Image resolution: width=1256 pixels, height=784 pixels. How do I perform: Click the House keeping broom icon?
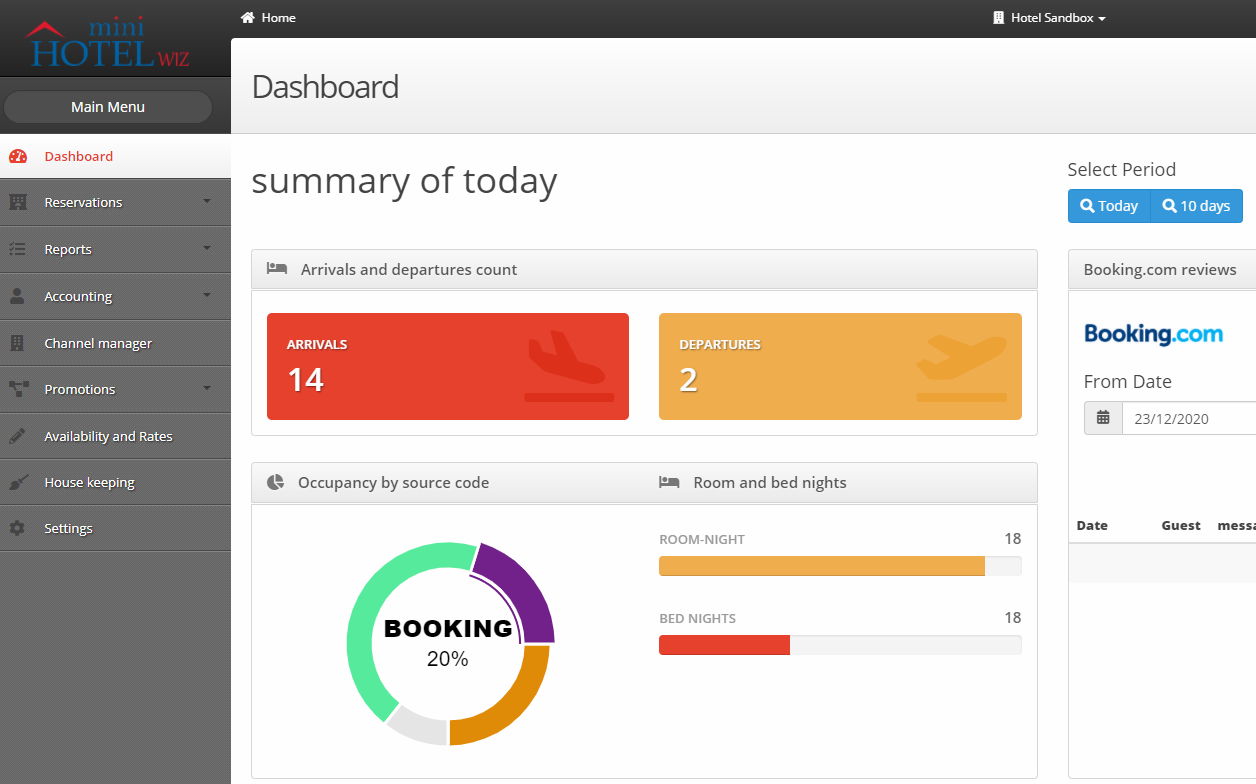coord(17,482)
